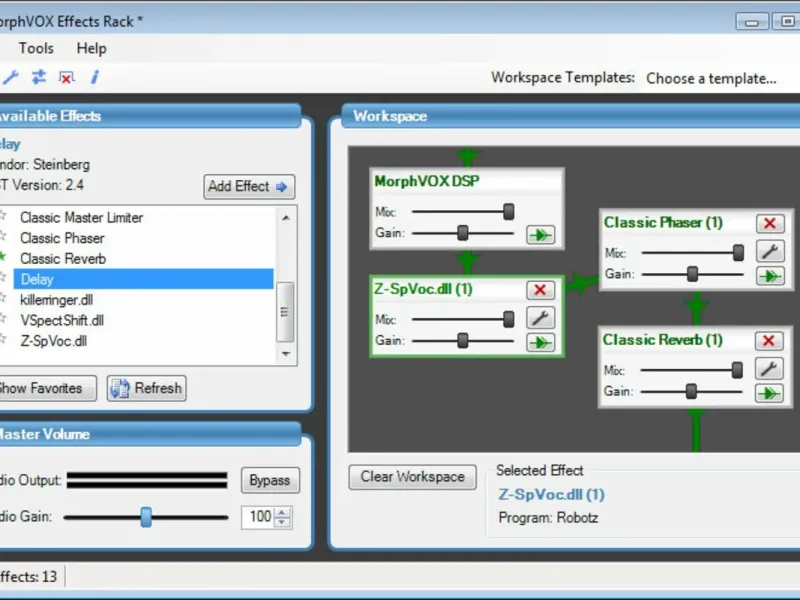Screen dimensions: 800x600
Task: Remove the Classic Phaser (1) effect
Action: pos(770,223)
